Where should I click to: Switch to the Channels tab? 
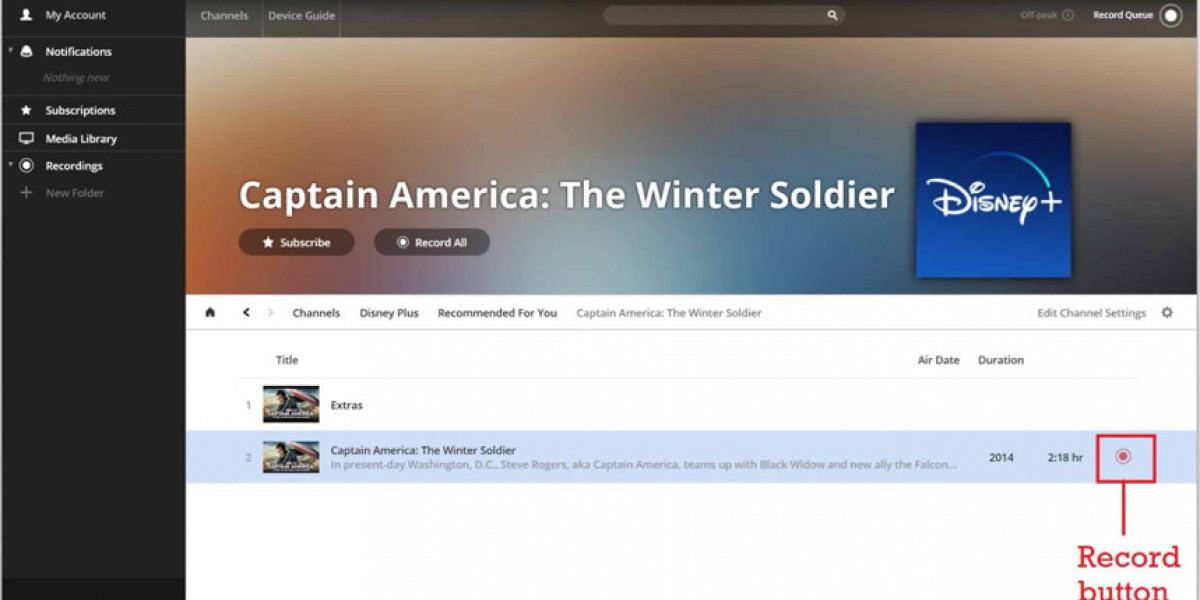click(224, 16)
